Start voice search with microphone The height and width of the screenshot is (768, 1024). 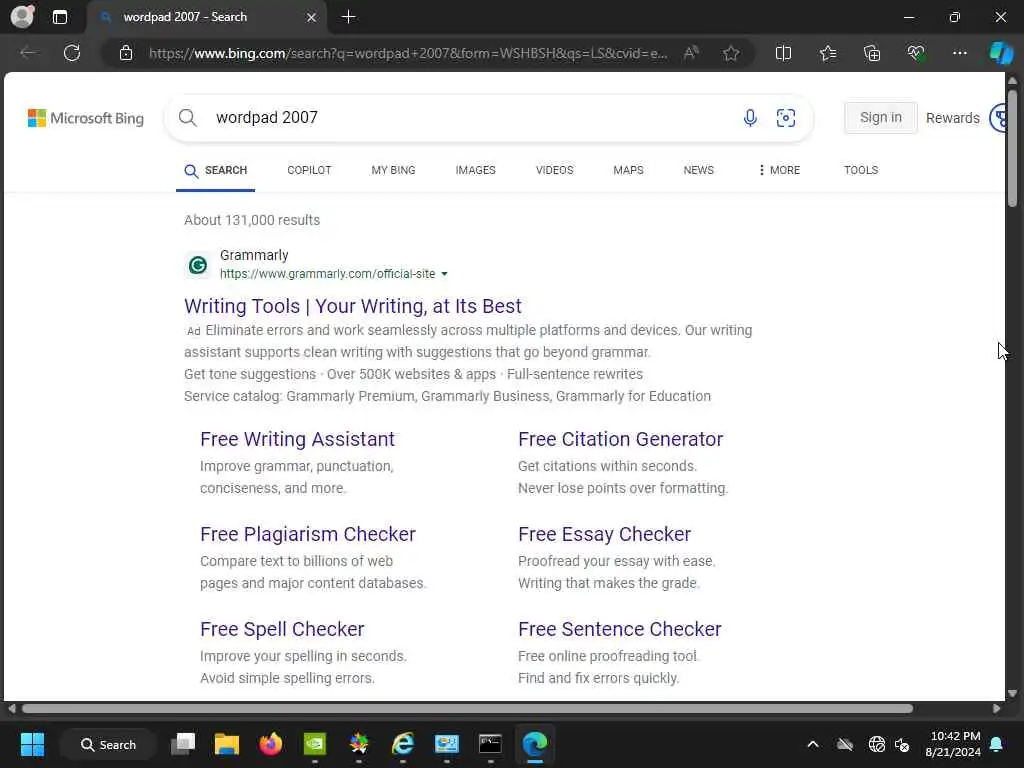pos(750,118)
